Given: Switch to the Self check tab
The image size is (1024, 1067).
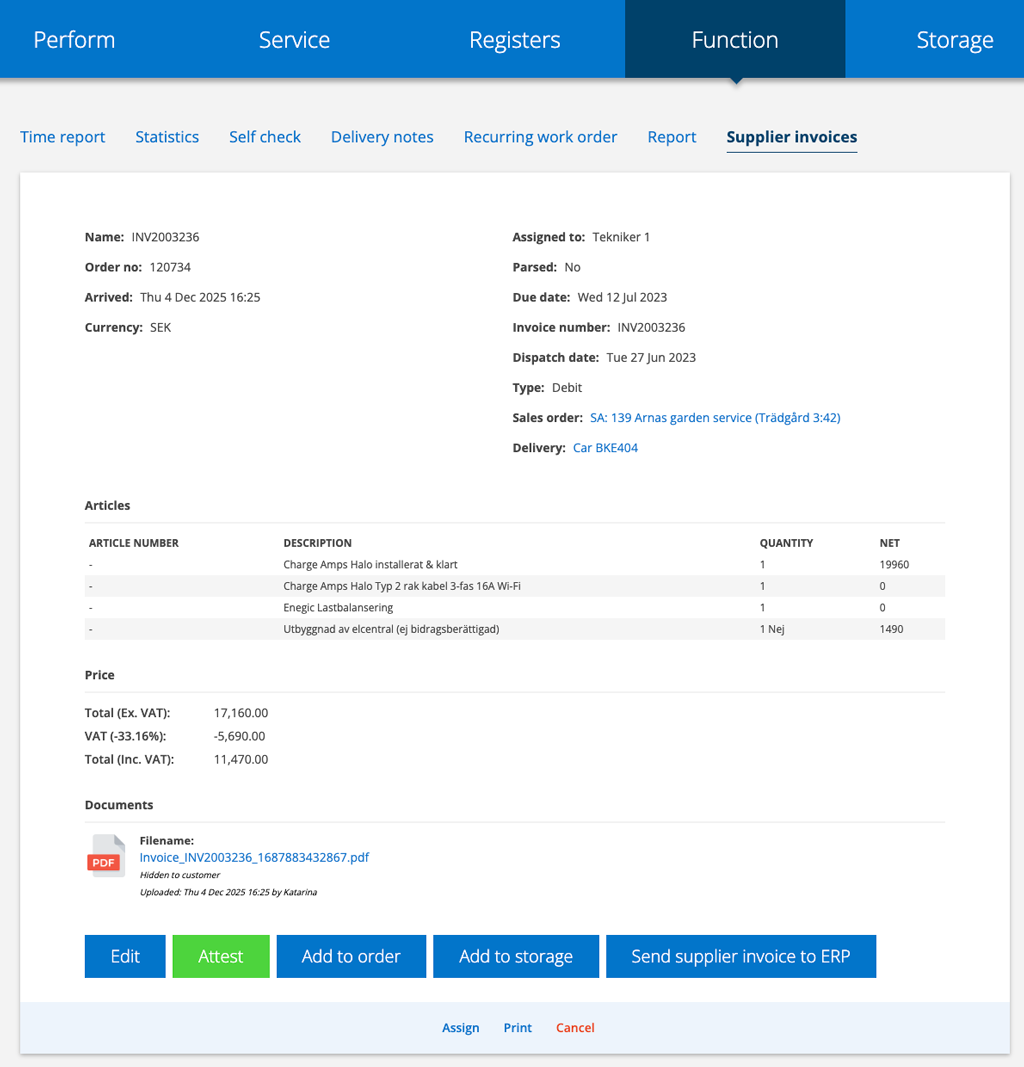Looking at the screenshot, I should 264,137.
